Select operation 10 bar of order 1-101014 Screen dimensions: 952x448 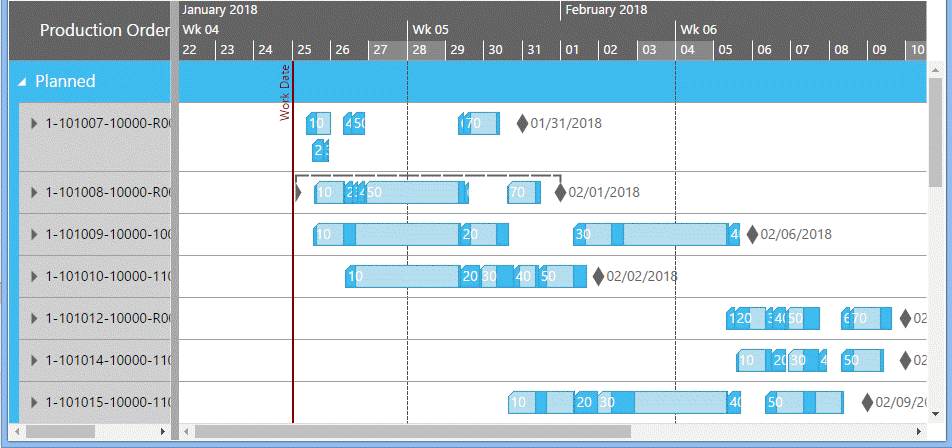point(754,361)
